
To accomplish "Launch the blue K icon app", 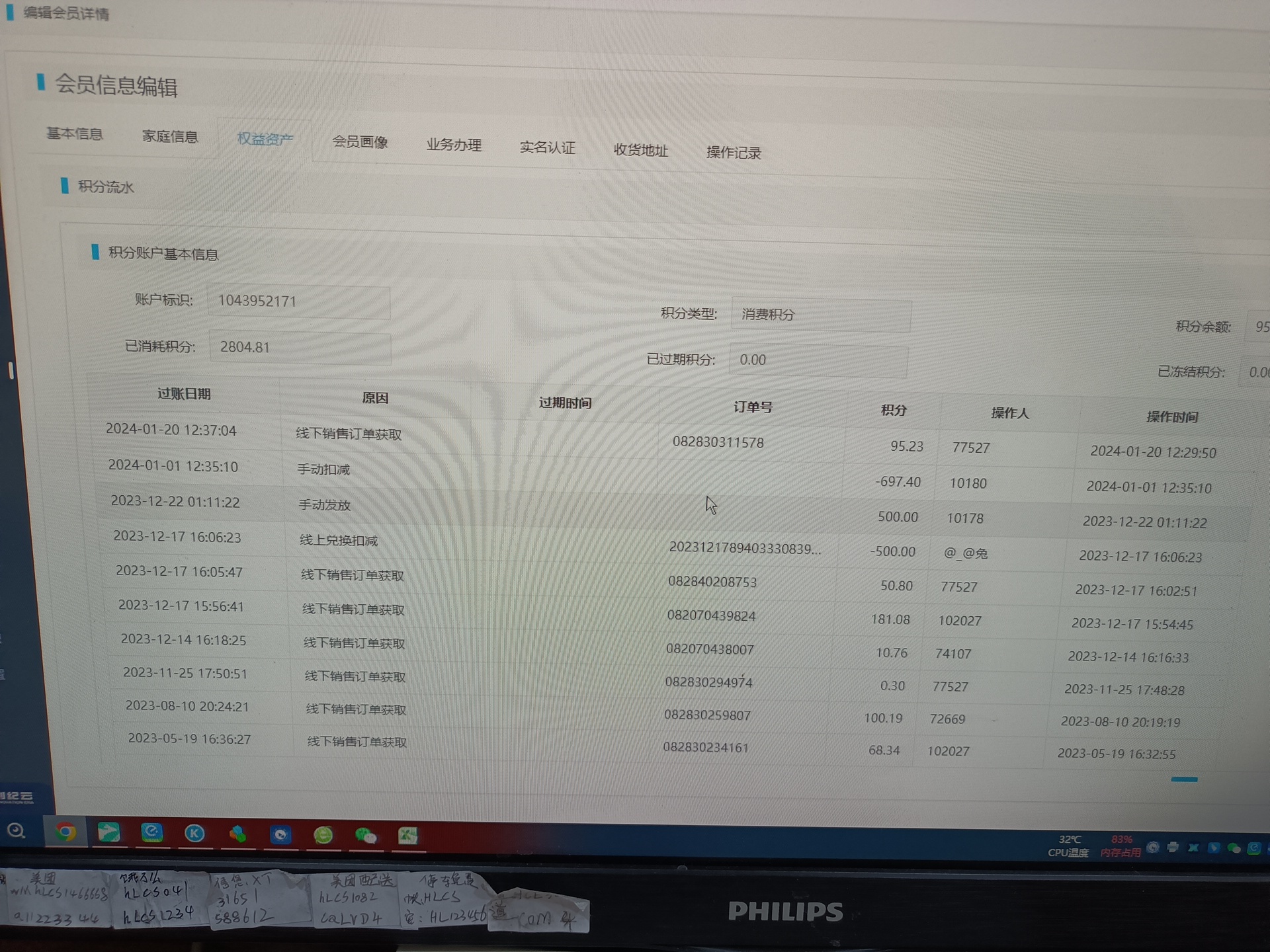I will (194, 833).
